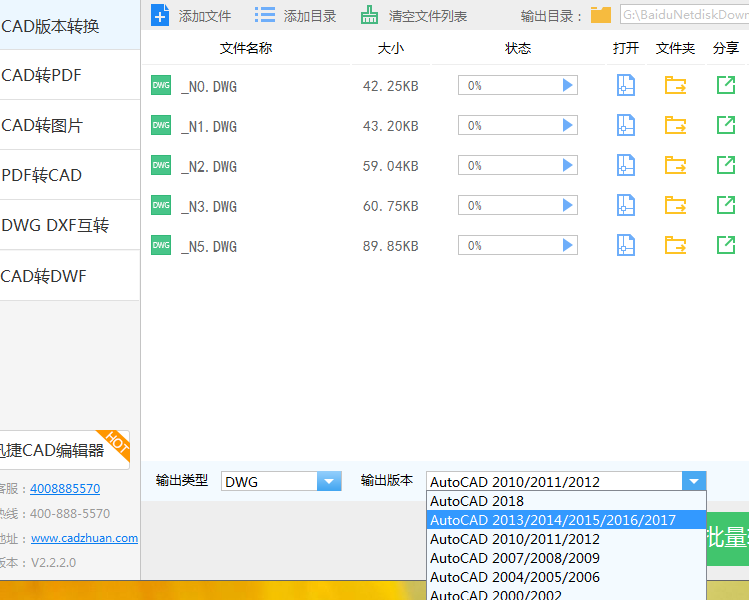
Task: Select the _N3.DWG file name
Action: (209, 207)
